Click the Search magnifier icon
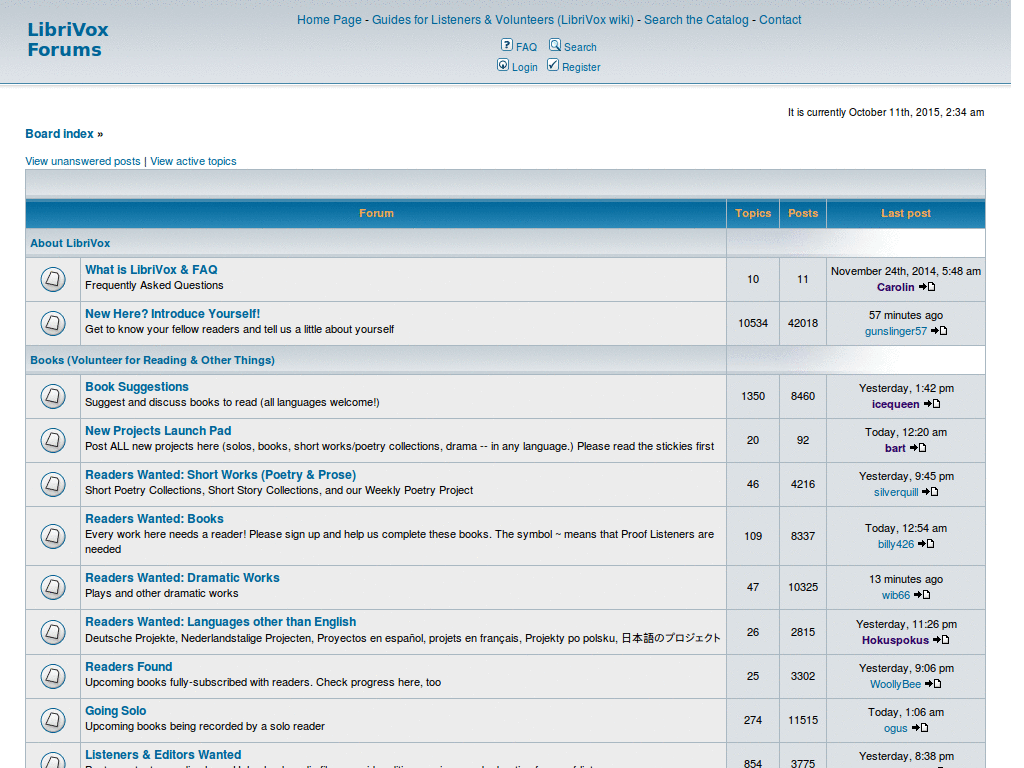Screen dimensions: 1024x768 click(554, 44)
